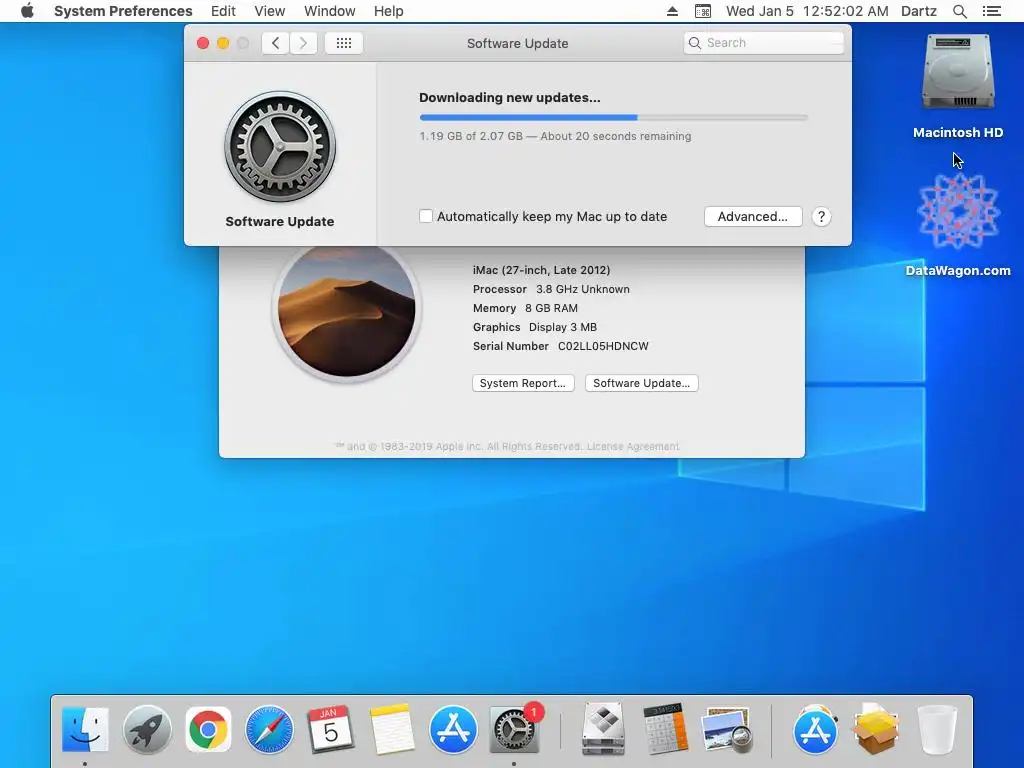Click the menu bar clock Wed Jan 5
1024x768 pixels.
point(807,11)
